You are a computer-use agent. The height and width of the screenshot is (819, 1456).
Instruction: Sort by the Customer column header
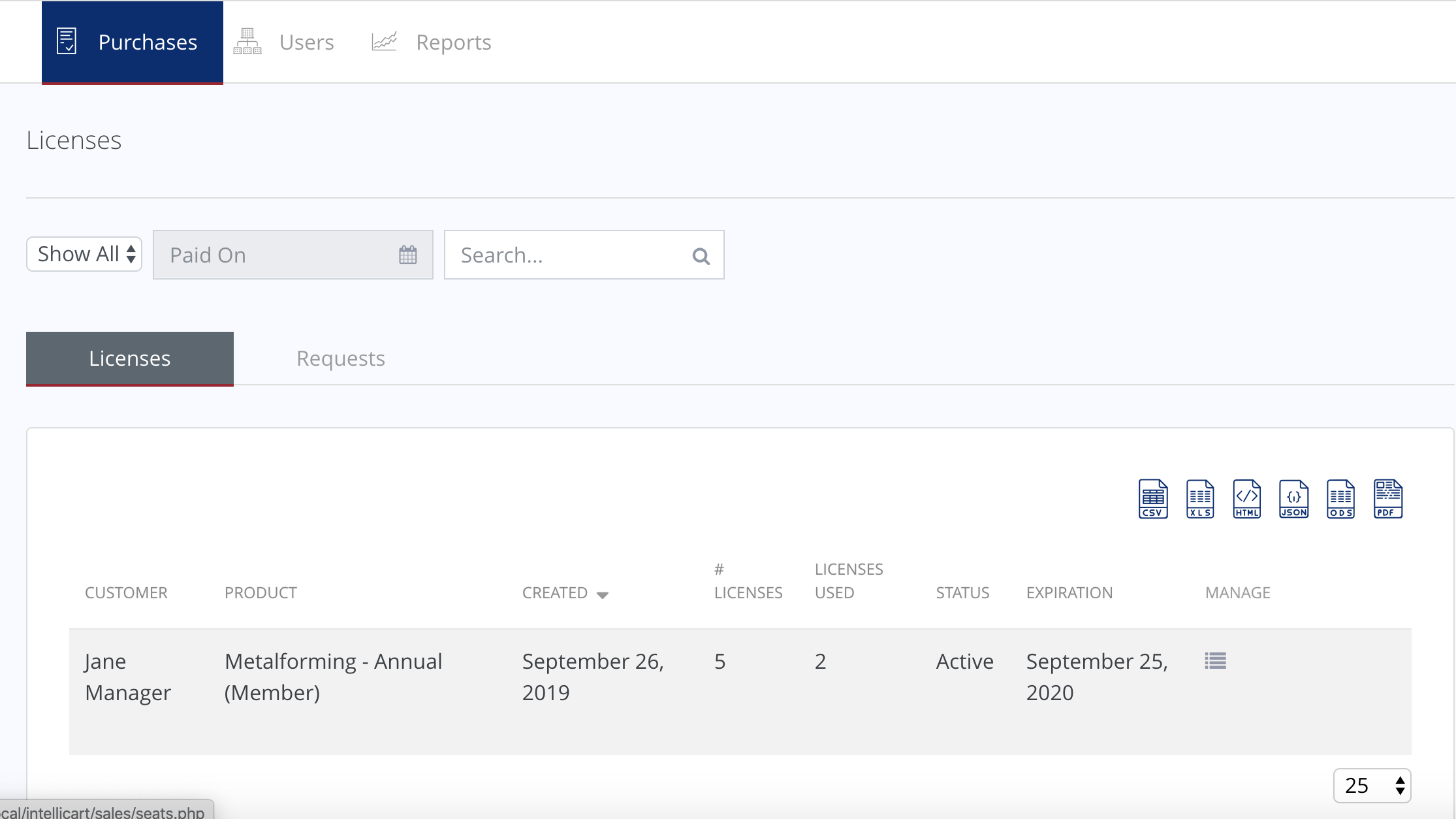pyautogui.click(x=126, y=592)
